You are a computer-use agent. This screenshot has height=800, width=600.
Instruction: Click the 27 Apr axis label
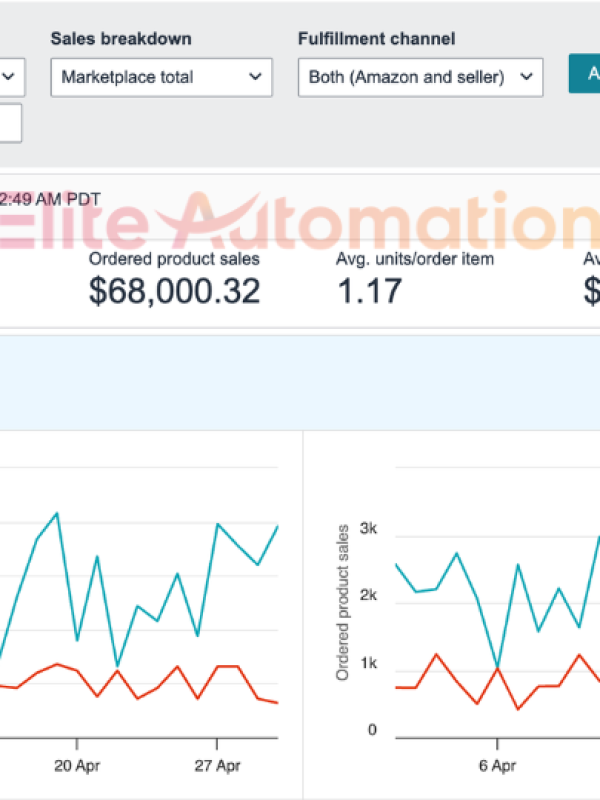[x=217, y=766]
